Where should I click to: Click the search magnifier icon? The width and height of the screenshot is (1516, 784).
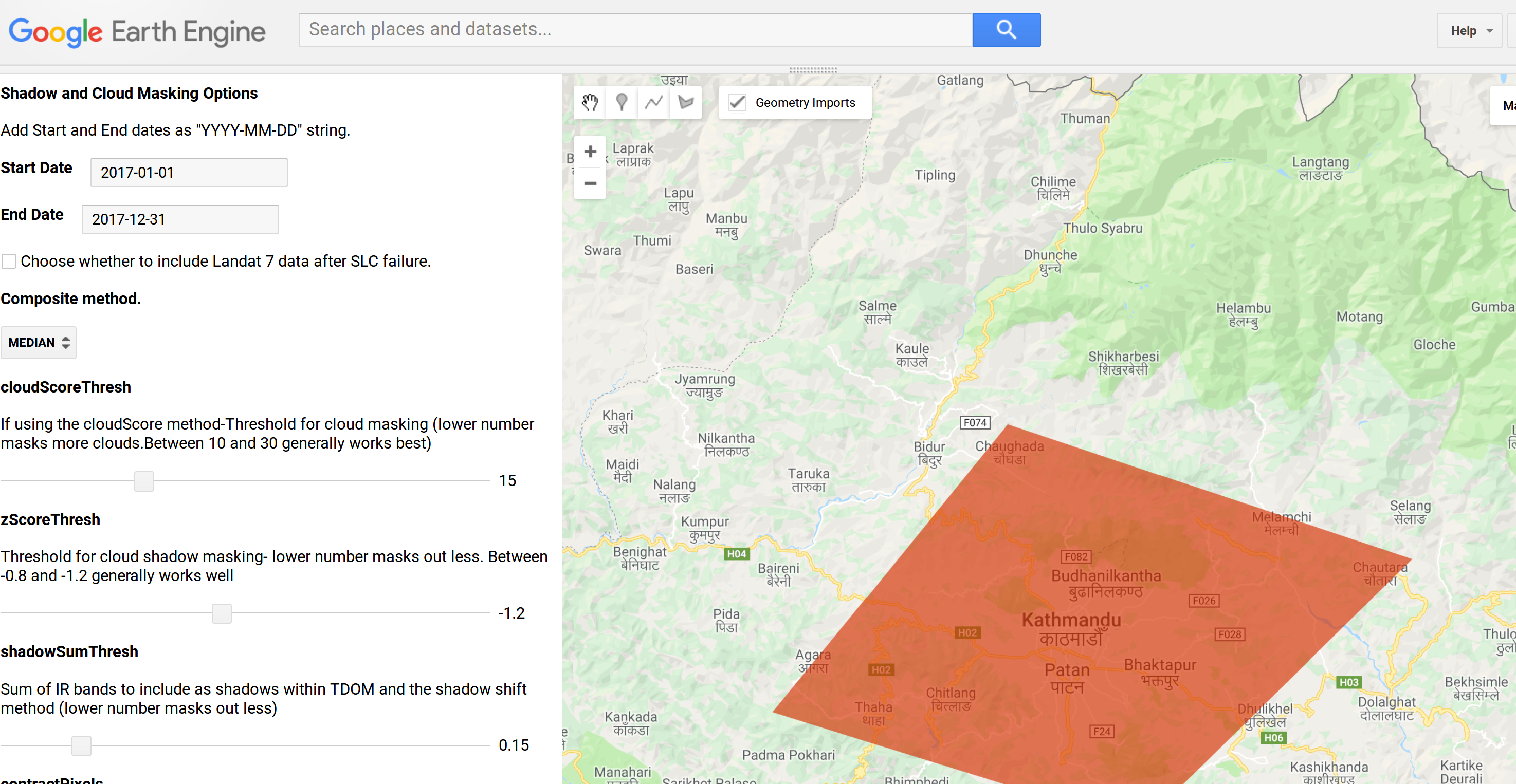[x=1006, y=29]
